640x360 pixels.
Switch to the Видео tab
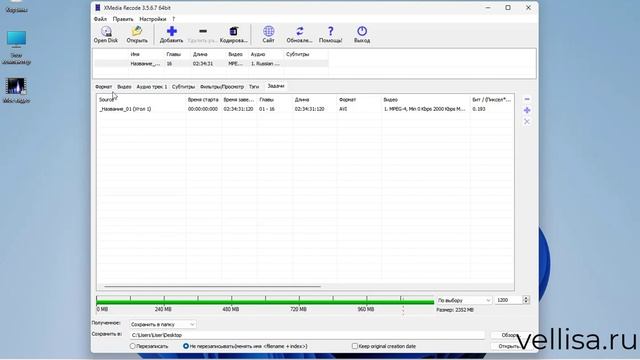[x=124, y=87]
